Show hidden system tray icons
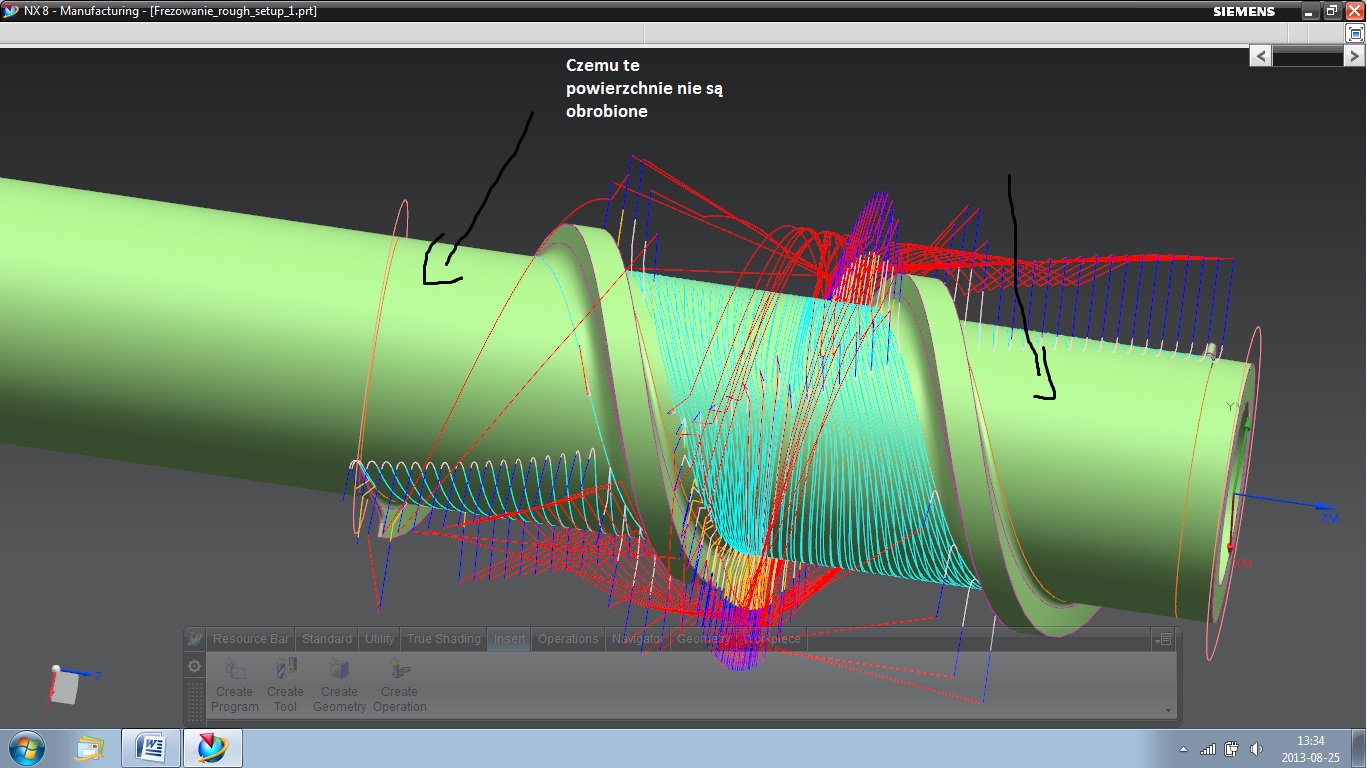The image size is (1367, 768). 1184,749
